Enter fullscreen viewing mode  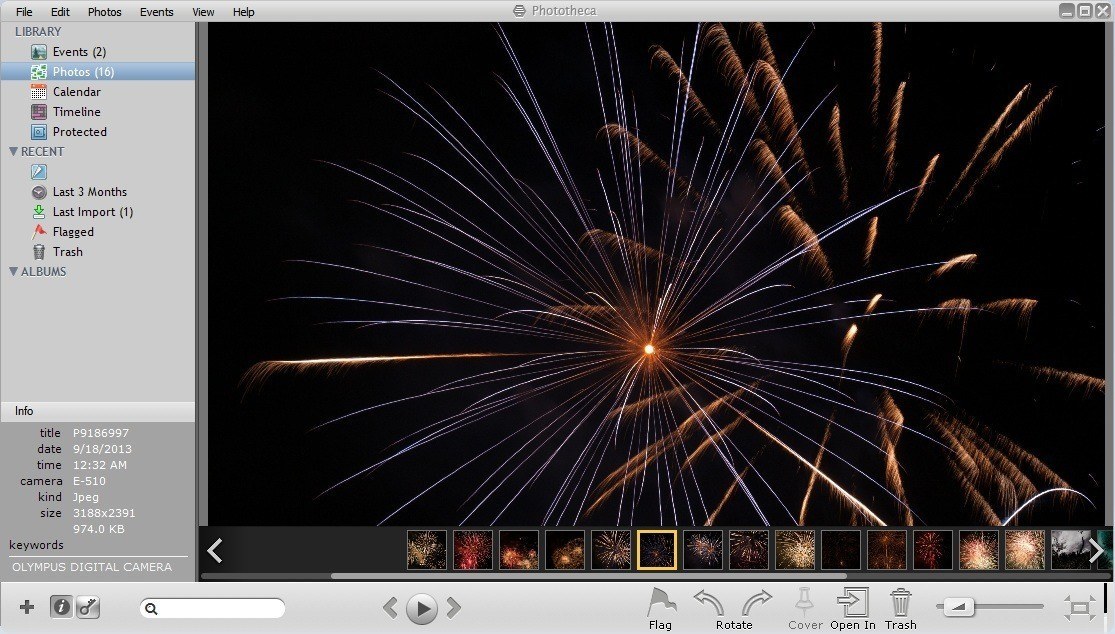coord(1078,606)
